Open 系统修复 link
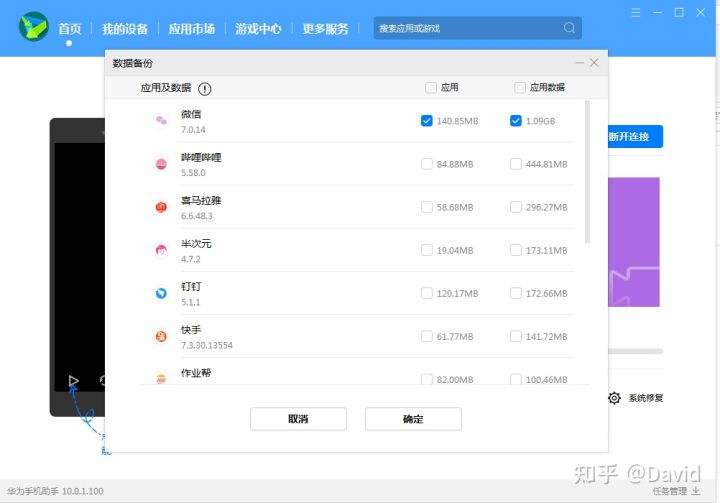The image size is (720, 503). click(x=646, y=398)
